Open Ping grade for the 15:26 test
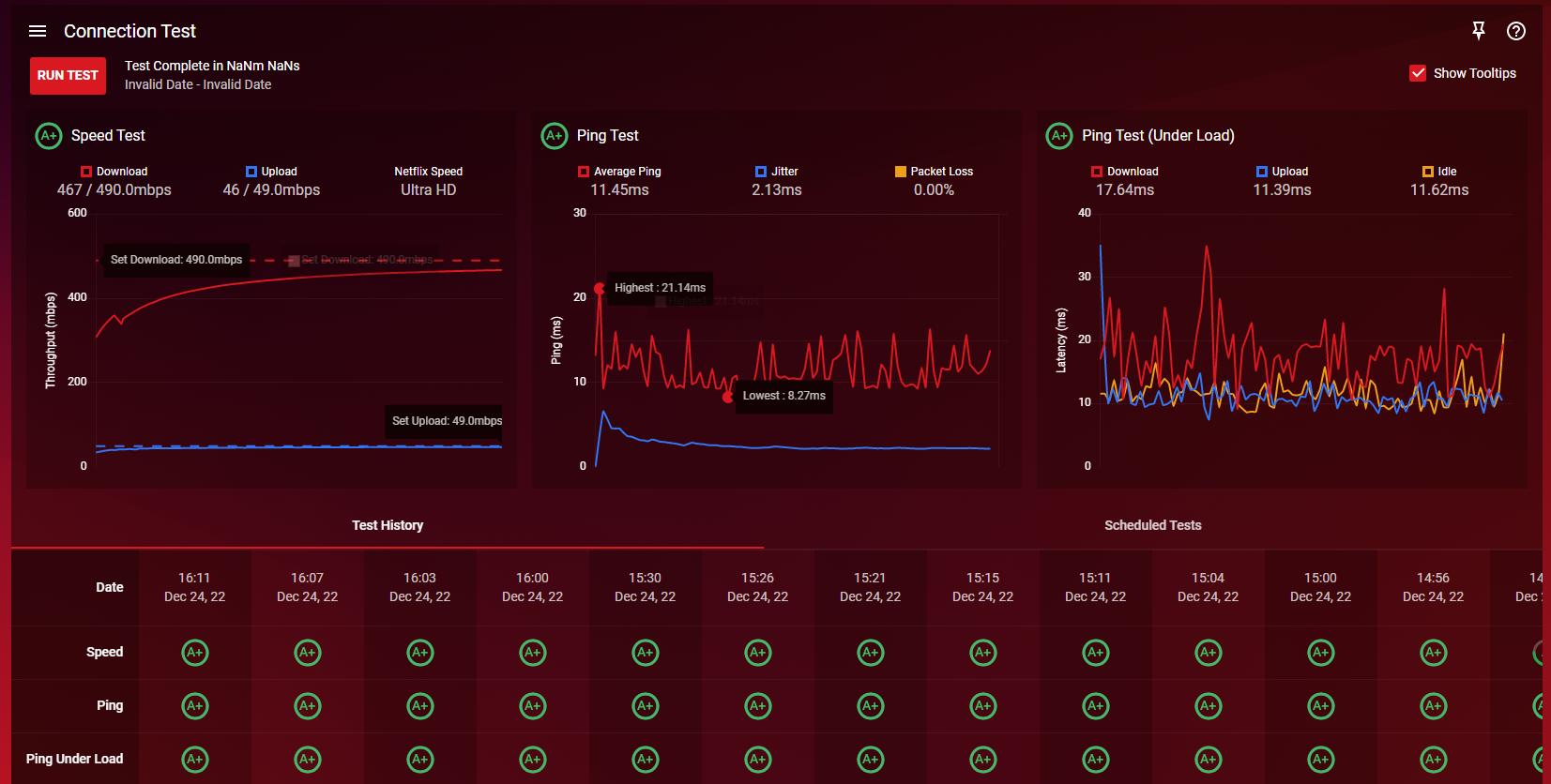 pos(758,706)
